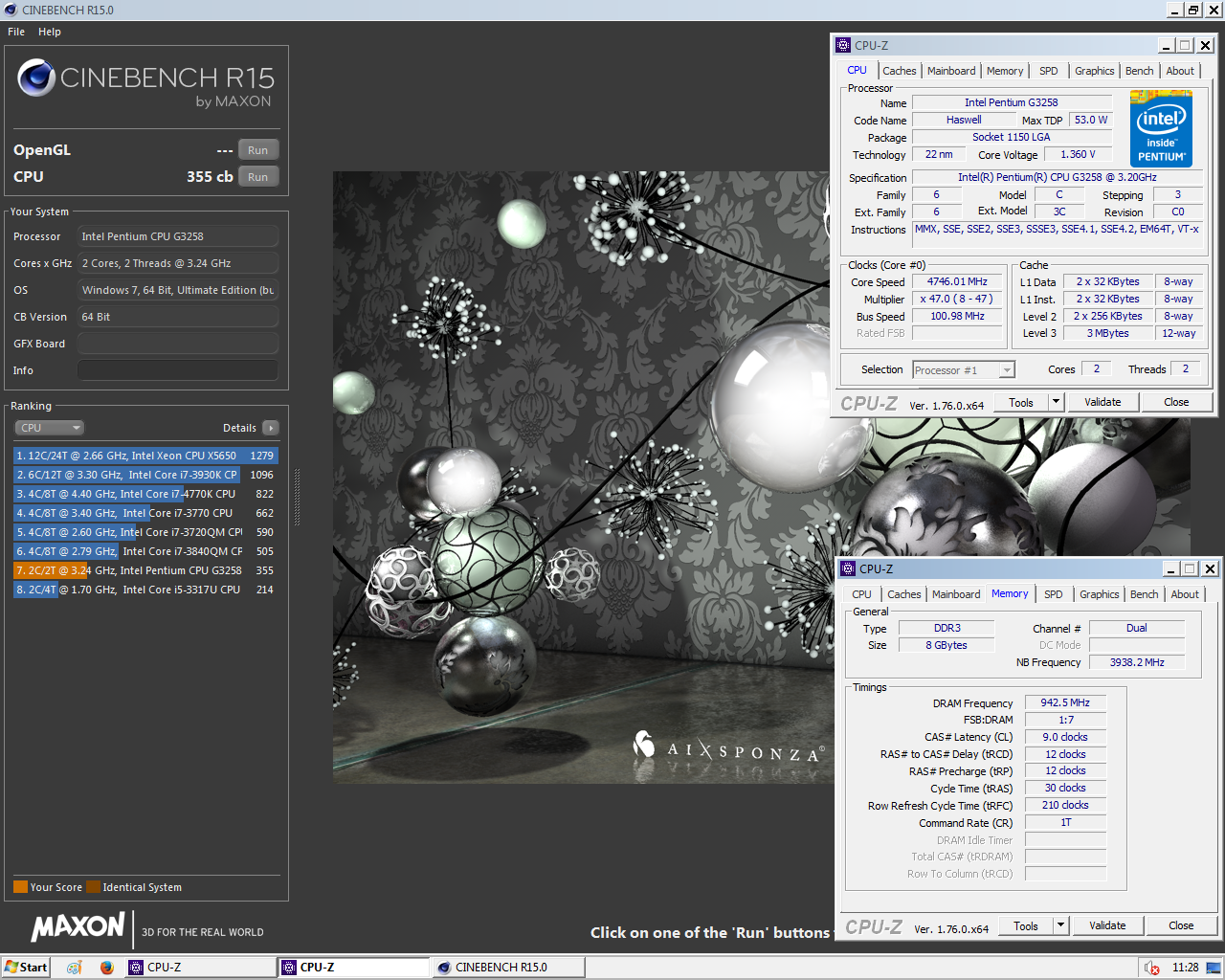Click the GFX Board field
This screenshot has height=980, width=1225.
[x=178, y=344]
